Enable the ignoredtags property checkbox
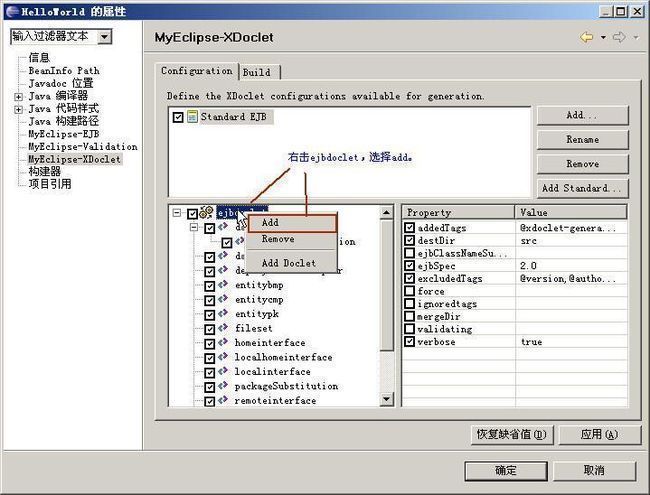 [410, 303]
